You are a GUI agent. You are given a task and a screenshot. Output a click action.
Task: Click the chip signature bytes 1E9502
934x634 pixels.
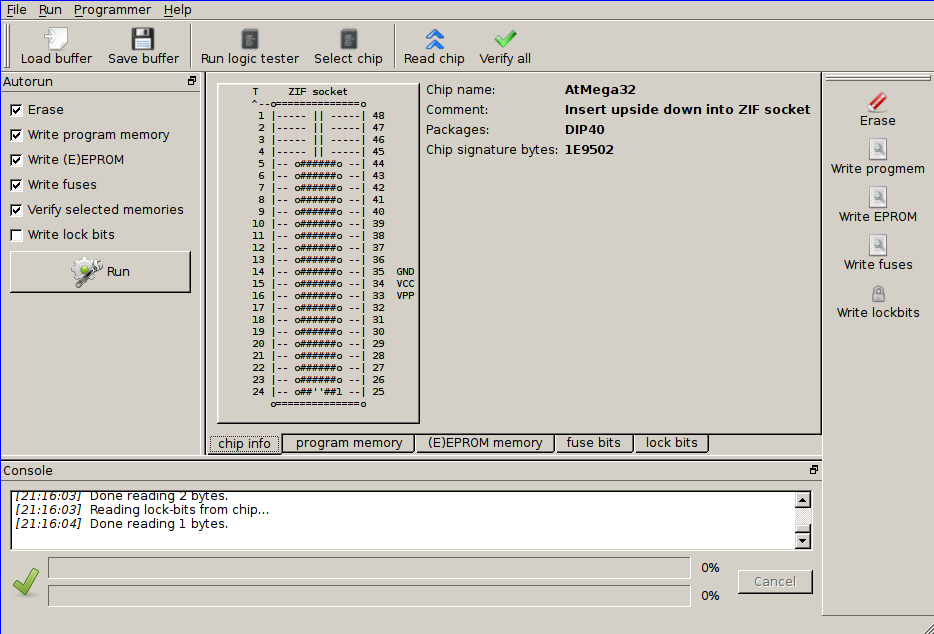pos(589,150)
